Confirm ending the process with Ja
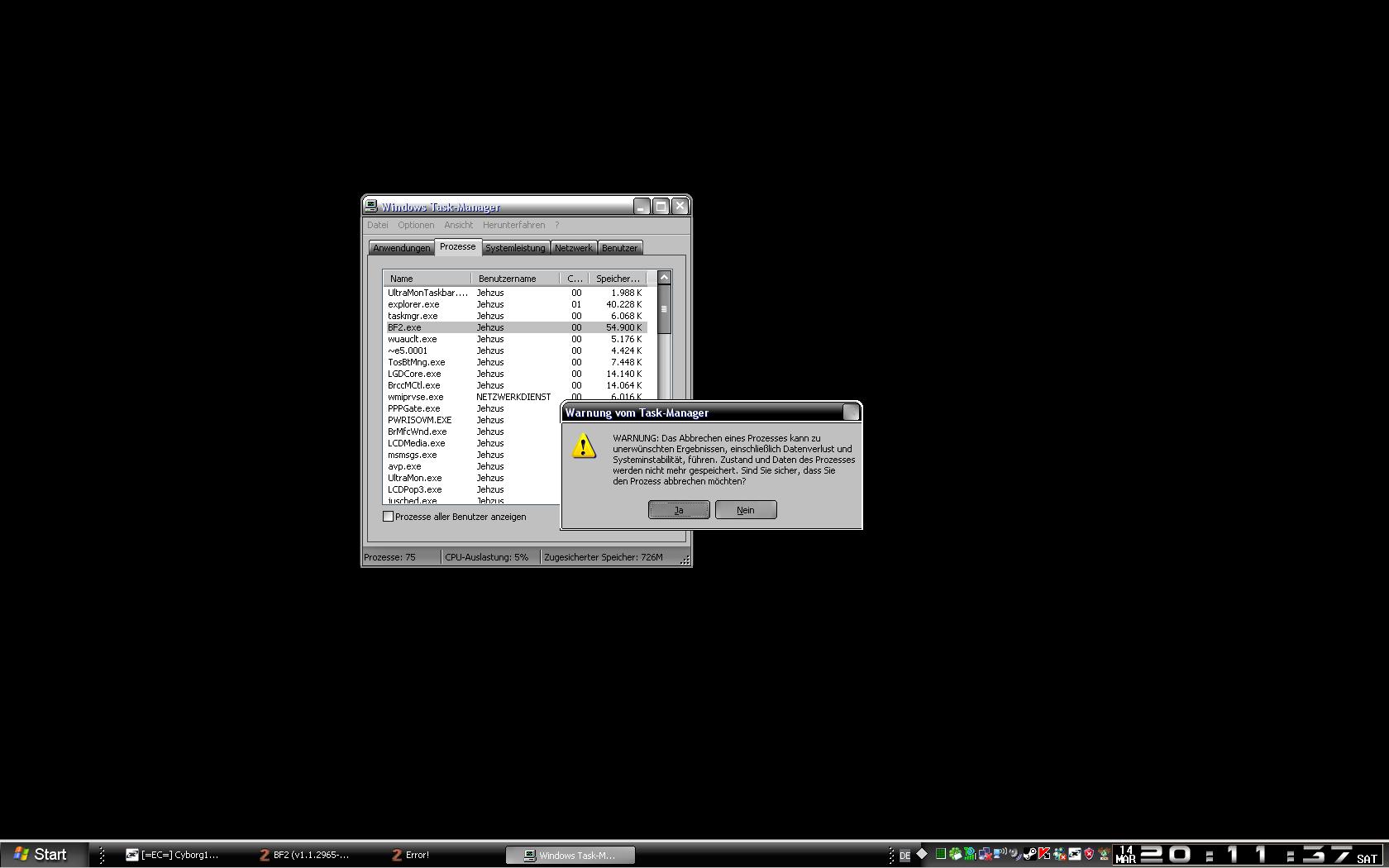This screenshot has height=868, width=1389. (679, 510)
